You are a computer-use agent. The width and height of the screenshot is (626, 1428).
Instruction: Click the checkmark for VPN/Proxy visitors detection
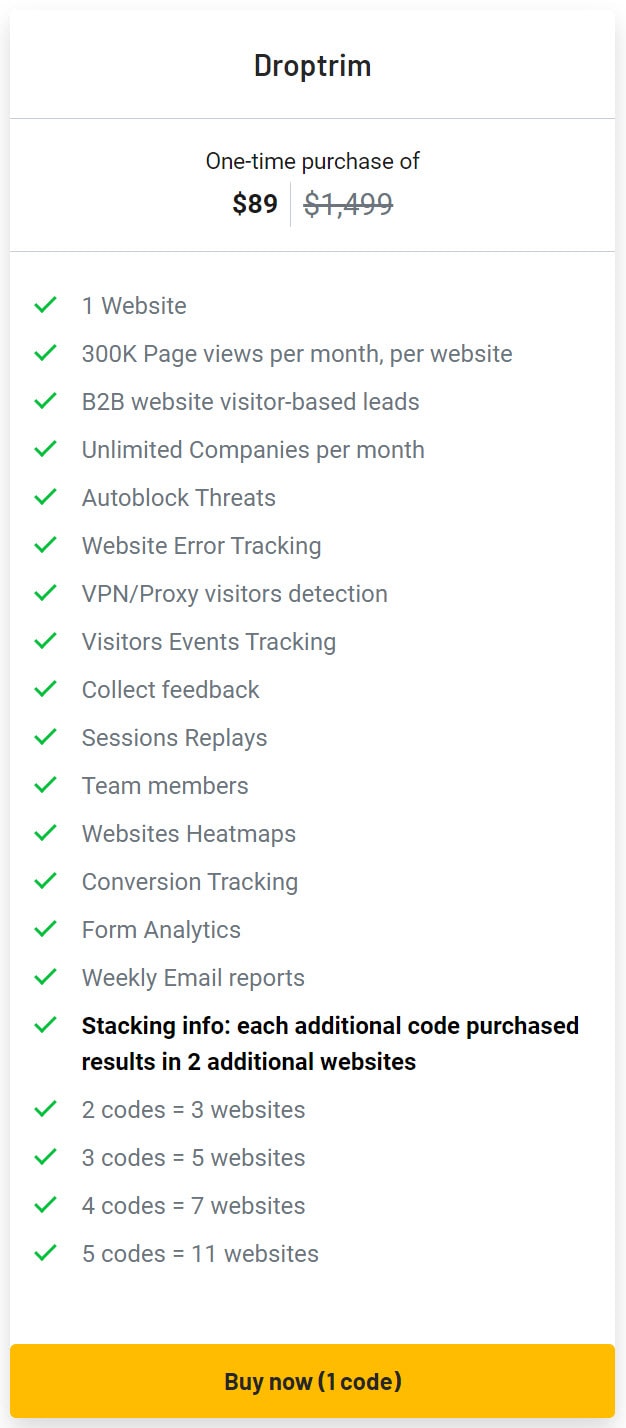45,593
